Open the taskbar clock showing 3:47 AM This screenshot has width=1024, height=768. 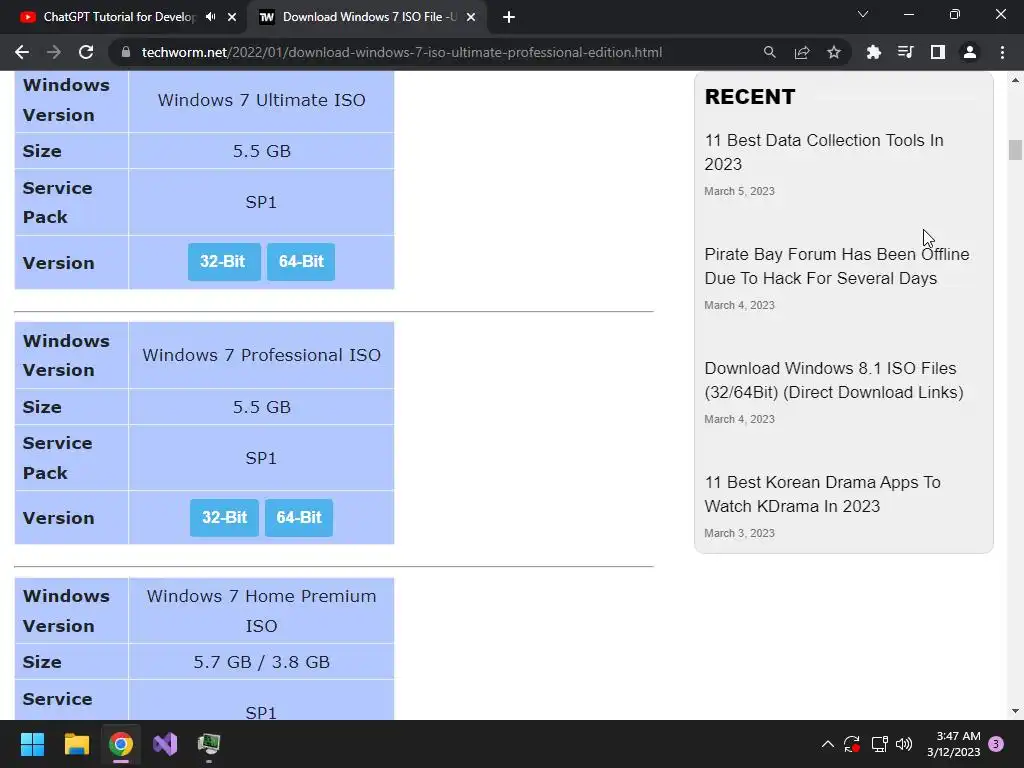coord(954,744)
